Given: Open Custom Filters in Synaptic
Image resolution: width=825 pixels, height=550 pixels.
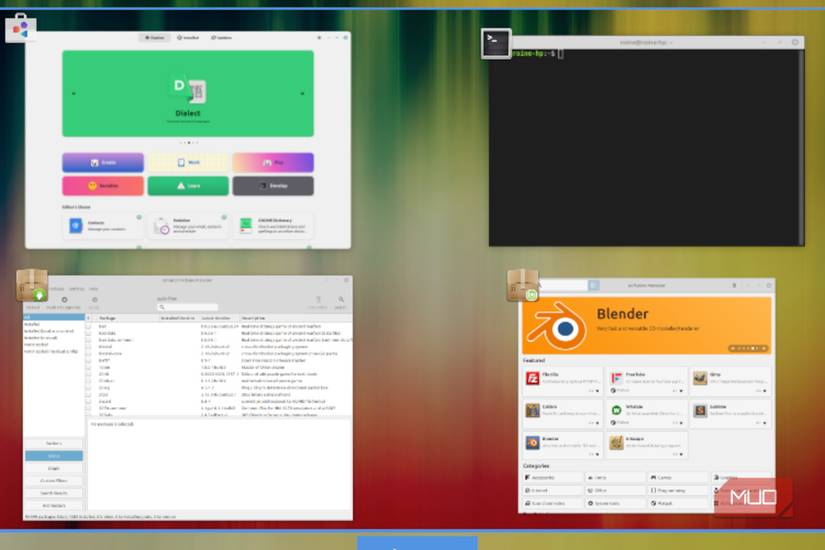Looking at the screenshot, I should point(54,481).
